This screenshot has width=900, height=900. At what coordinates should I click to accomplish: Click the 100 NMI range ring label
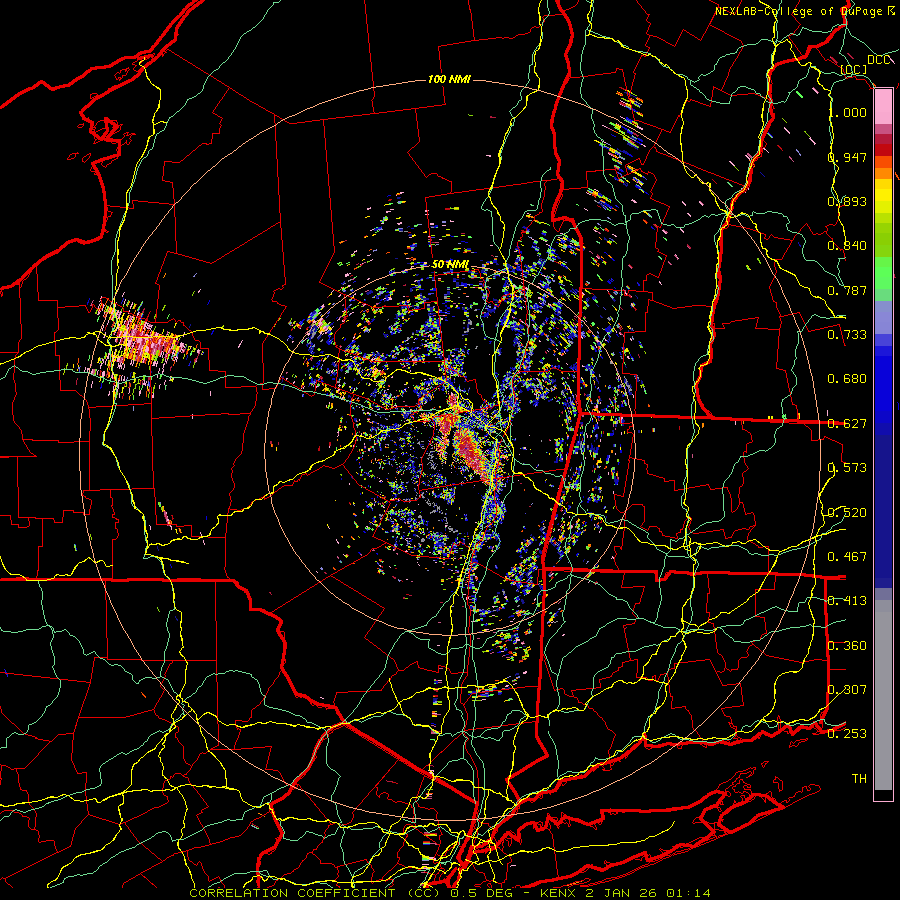point(449,79)
